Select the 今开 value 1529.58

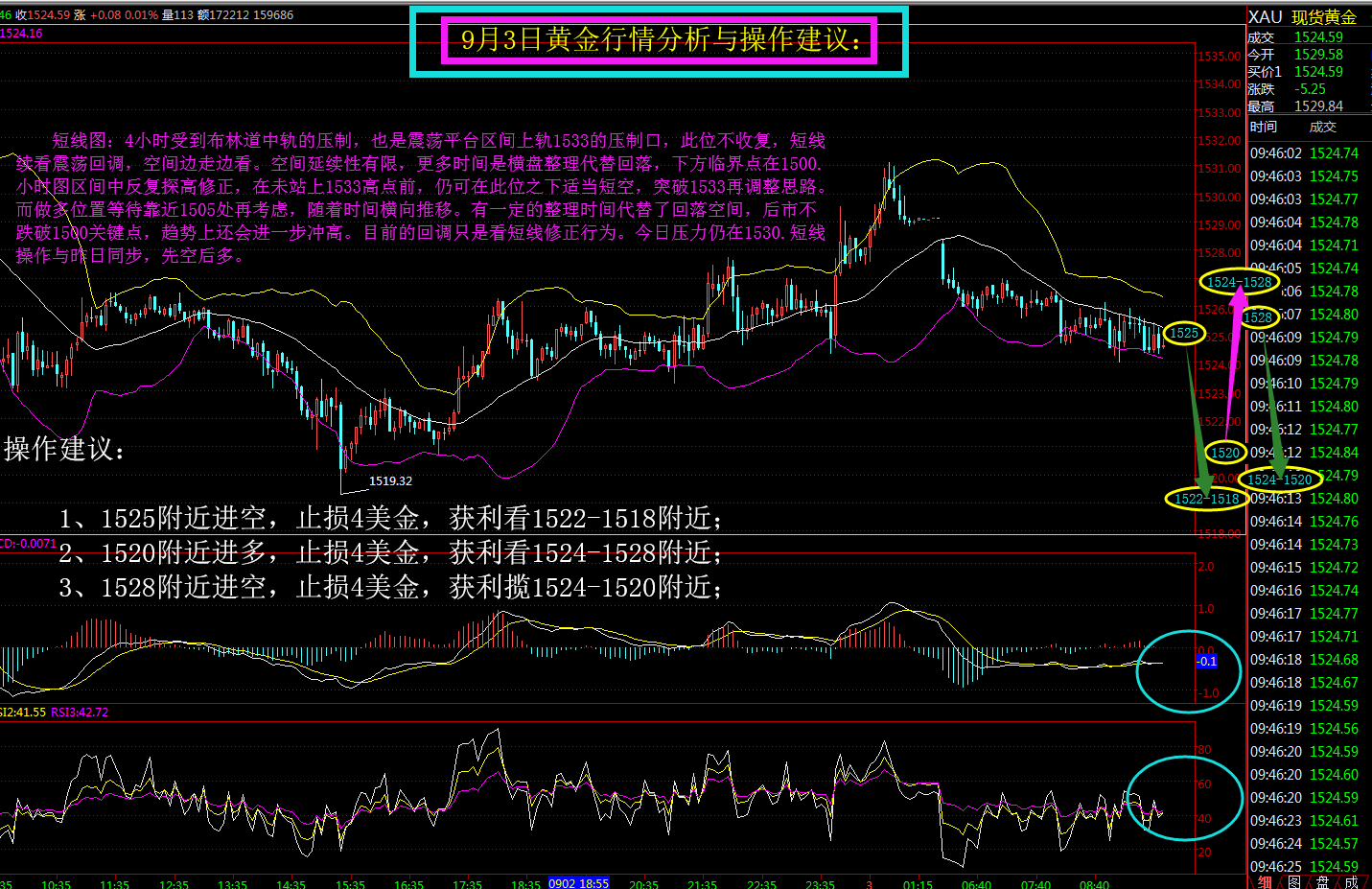[x=1318, y=55]
